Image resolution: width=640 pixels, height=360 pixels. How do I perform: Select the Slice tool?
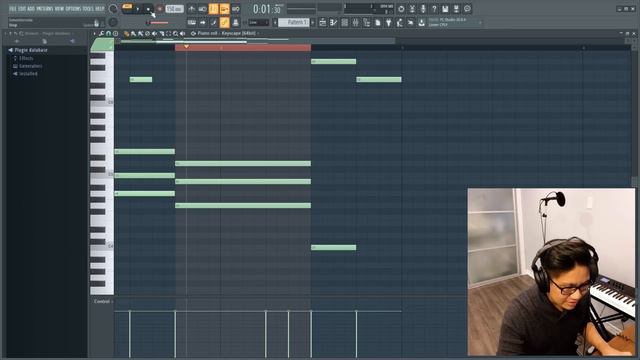pyautogui.click(x=161, y=33)
